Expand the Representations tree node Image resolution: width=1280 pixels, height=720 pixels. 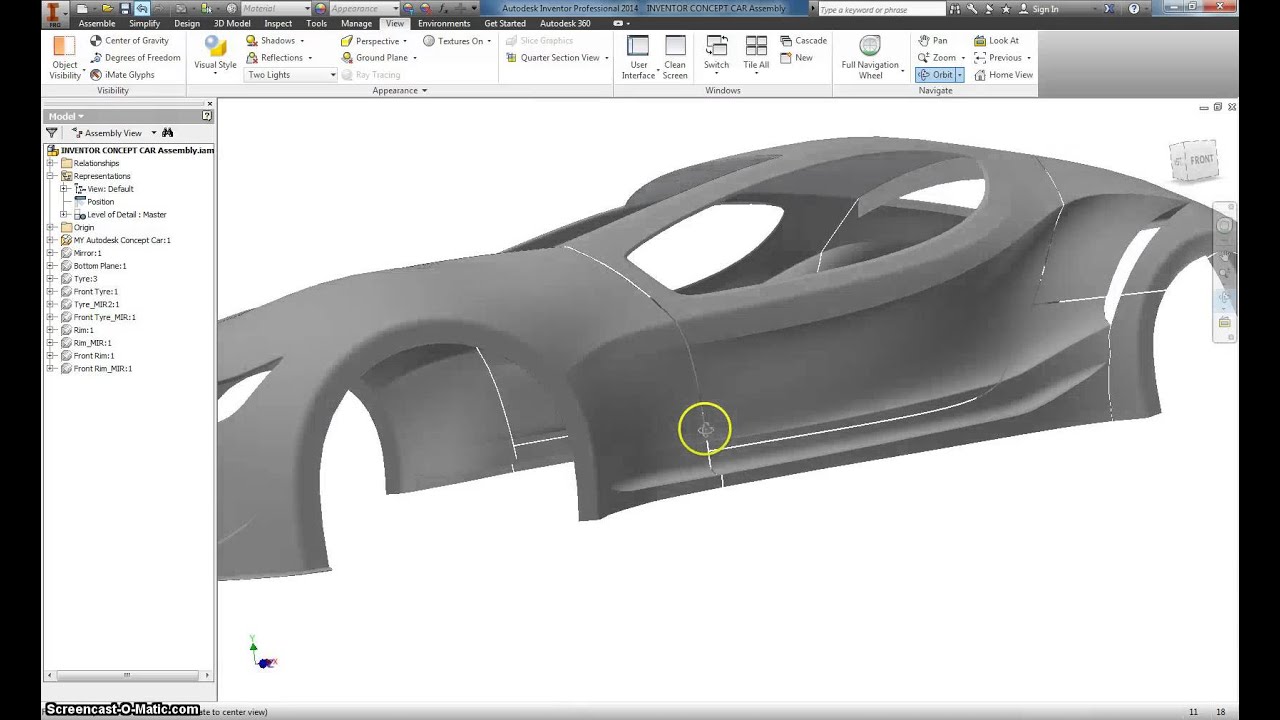point(48,175)
